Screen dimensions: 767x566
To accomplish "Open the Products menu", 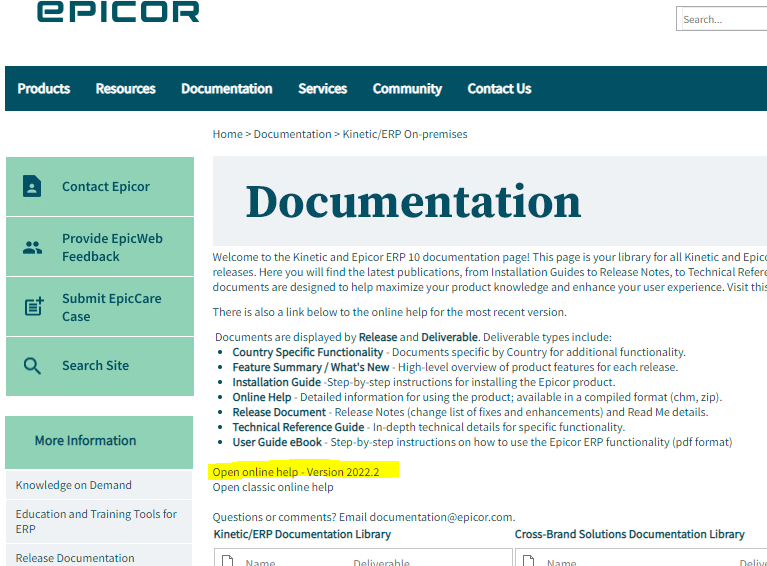I will tap(44, 89).
